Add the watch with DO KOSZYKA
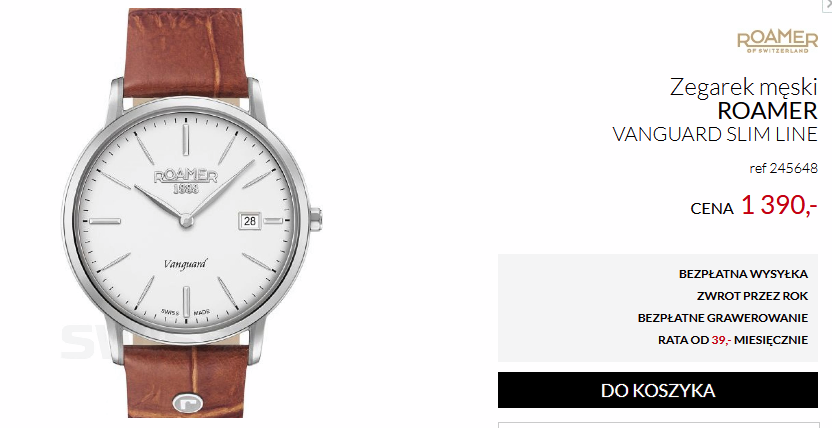Screen dimensions: 832x428 click(657, 390)
